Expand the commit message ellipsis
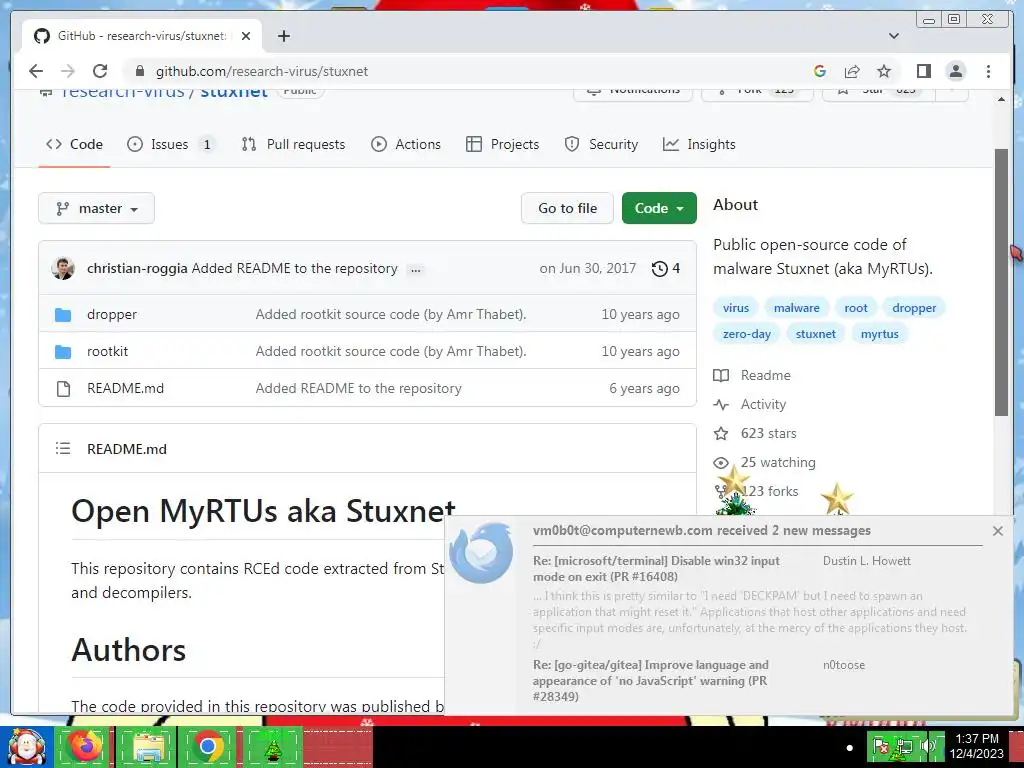The height and width of the screenshot is (768, 1024). coord(415,269)
